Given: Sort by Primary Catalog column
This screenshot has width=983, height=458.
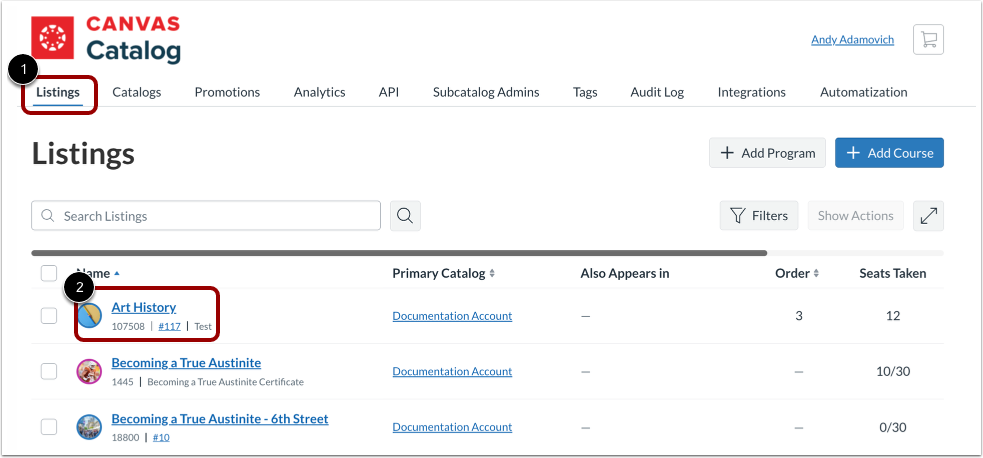Looking at the screenshot, I should (x=443, y=273).
